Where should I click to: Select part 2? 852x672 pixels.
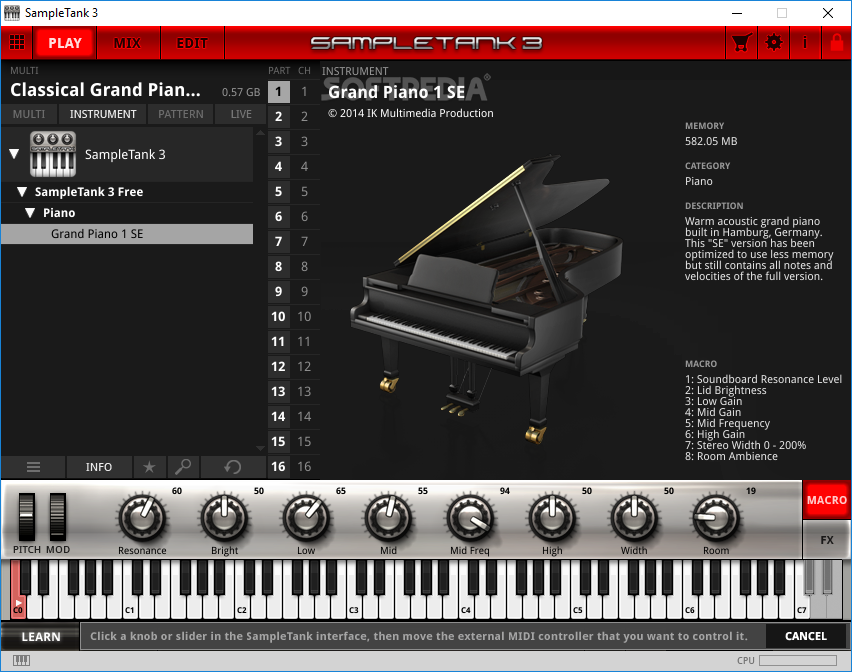278,116
